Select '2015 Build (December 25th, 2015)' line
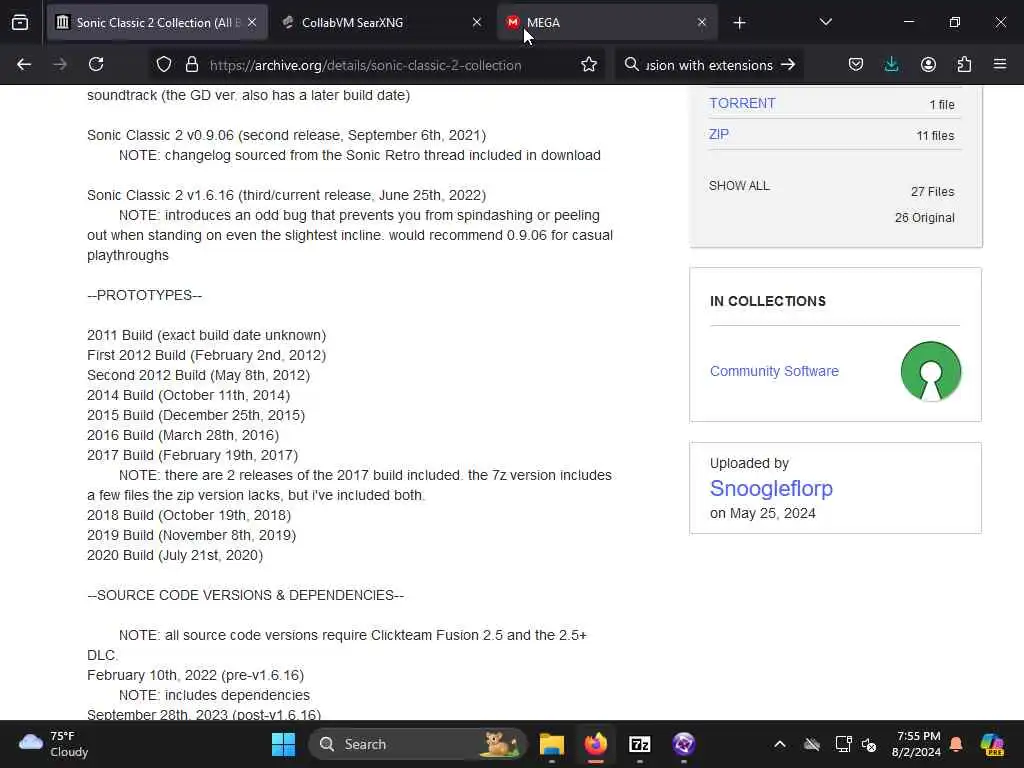Image resolution: width=1024 pixels, height=768 pixels. [x=196, y=415]
